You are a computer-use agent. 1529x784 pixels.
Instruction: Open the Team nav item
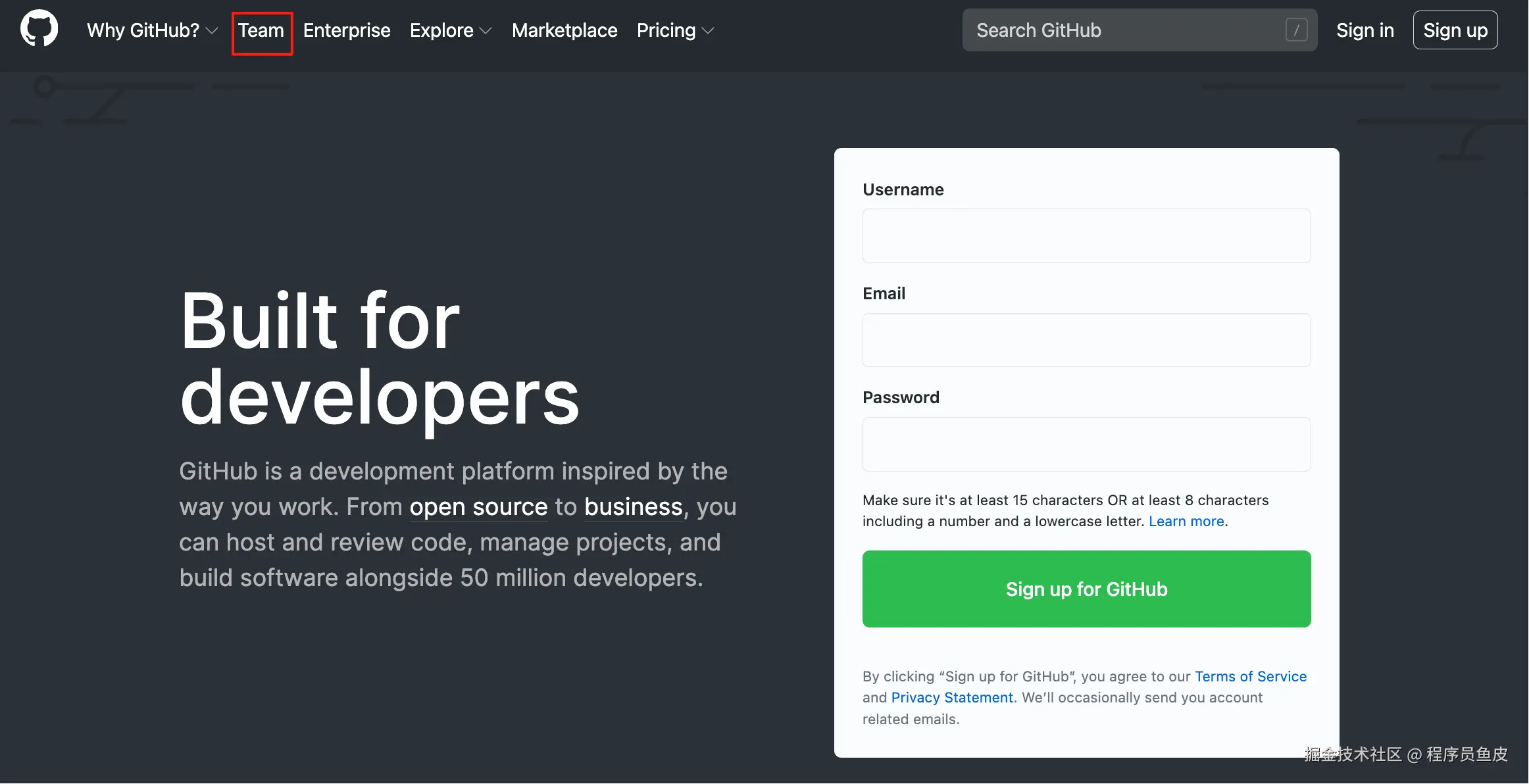tap(261, 30)
